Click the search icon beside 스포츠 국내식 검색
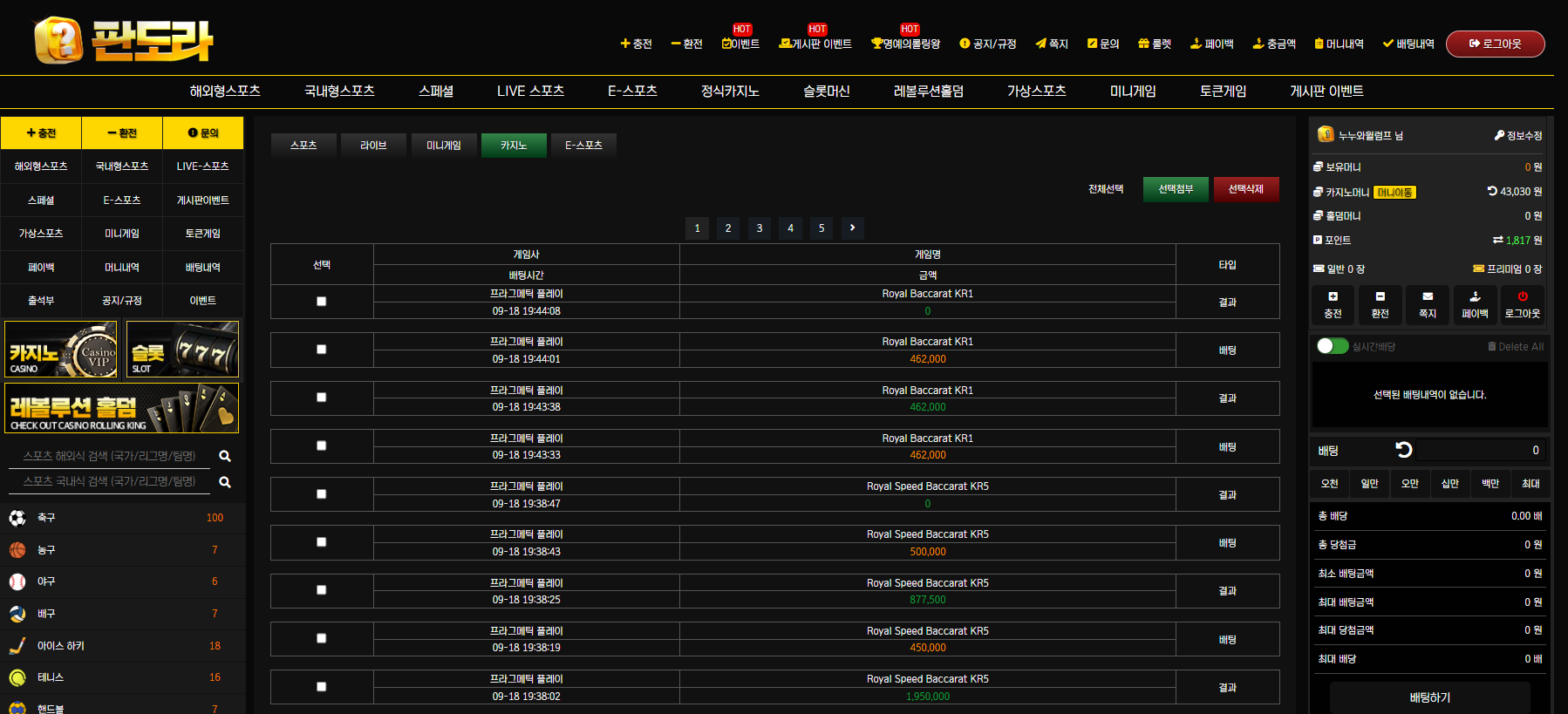The image size is (1568, 714). tap(225, 482)
